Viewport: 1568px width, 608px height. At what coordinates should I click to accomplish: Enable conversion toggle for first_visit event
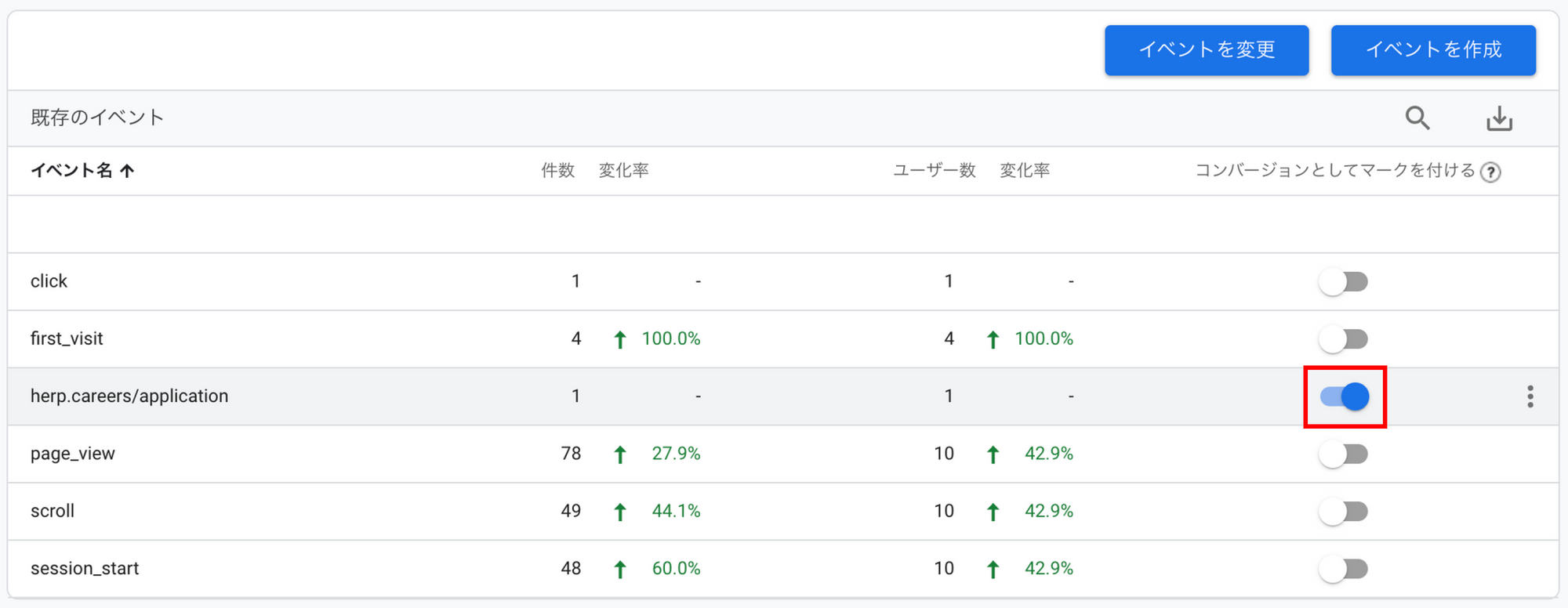point(1343,339)
